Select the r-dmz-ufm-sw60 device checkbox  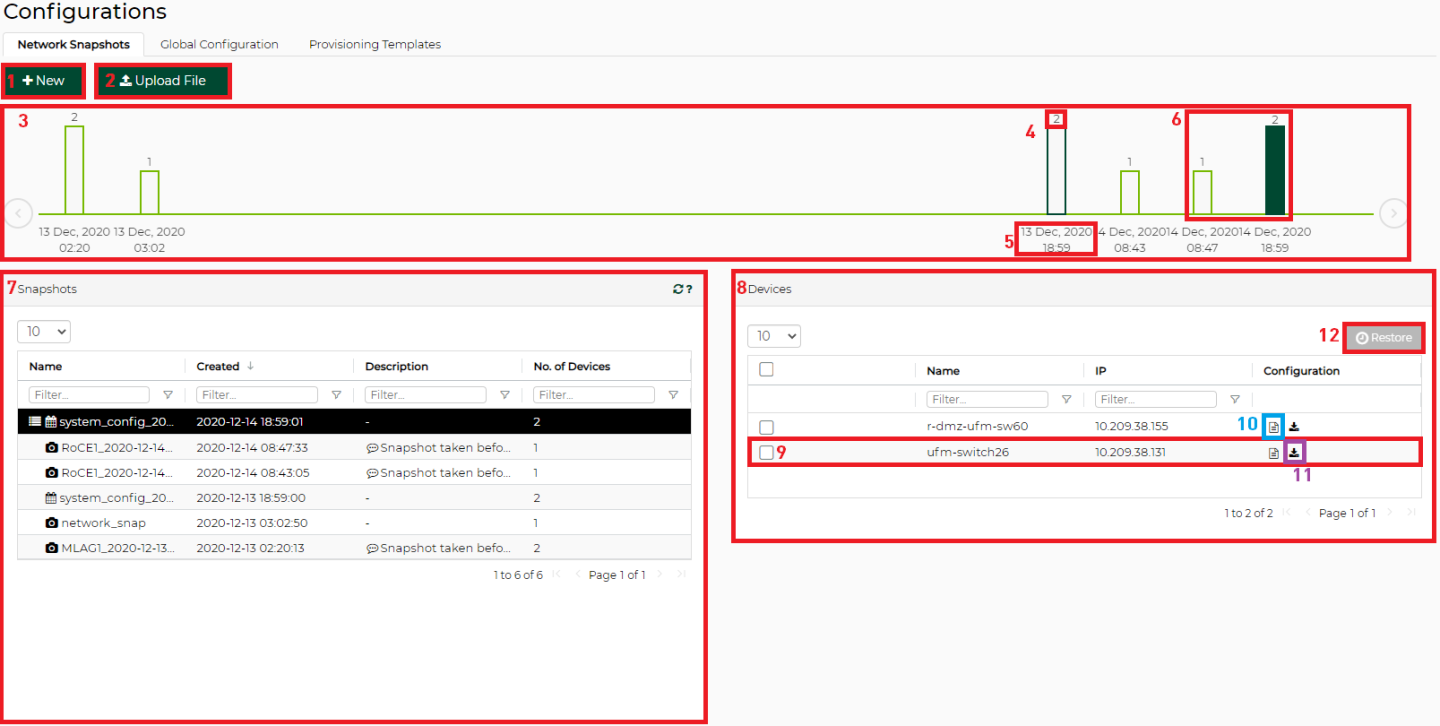(766, 427)
